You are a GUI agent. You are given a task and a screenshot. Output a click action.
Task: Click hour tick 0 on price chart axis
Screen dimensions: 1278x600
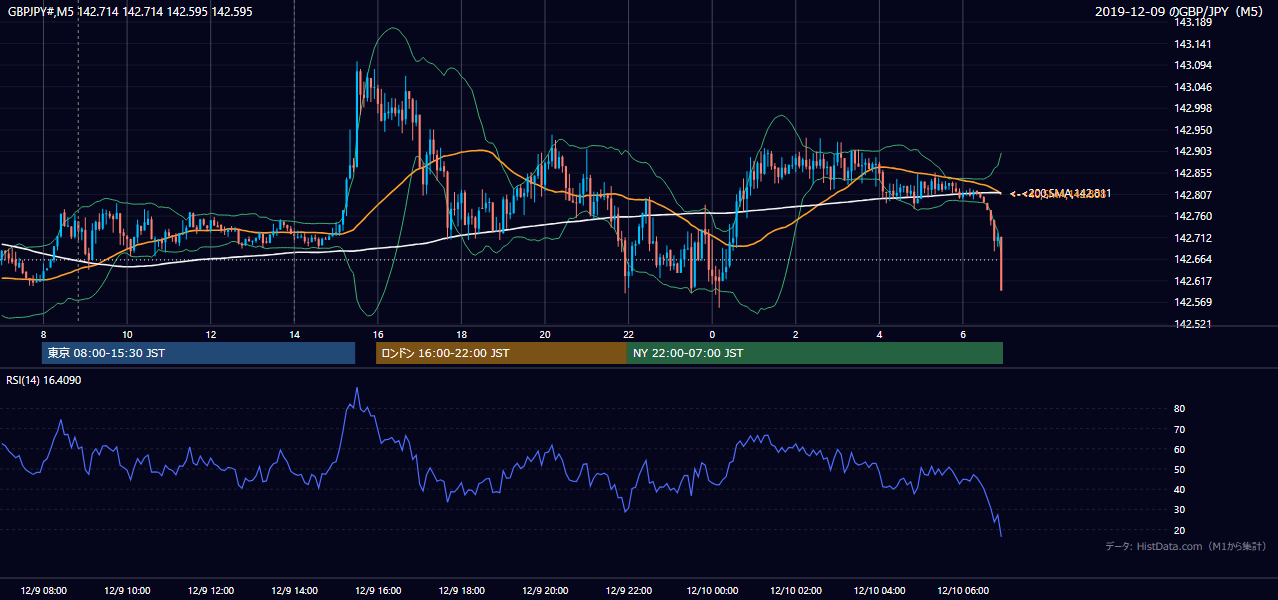point(712,334)
